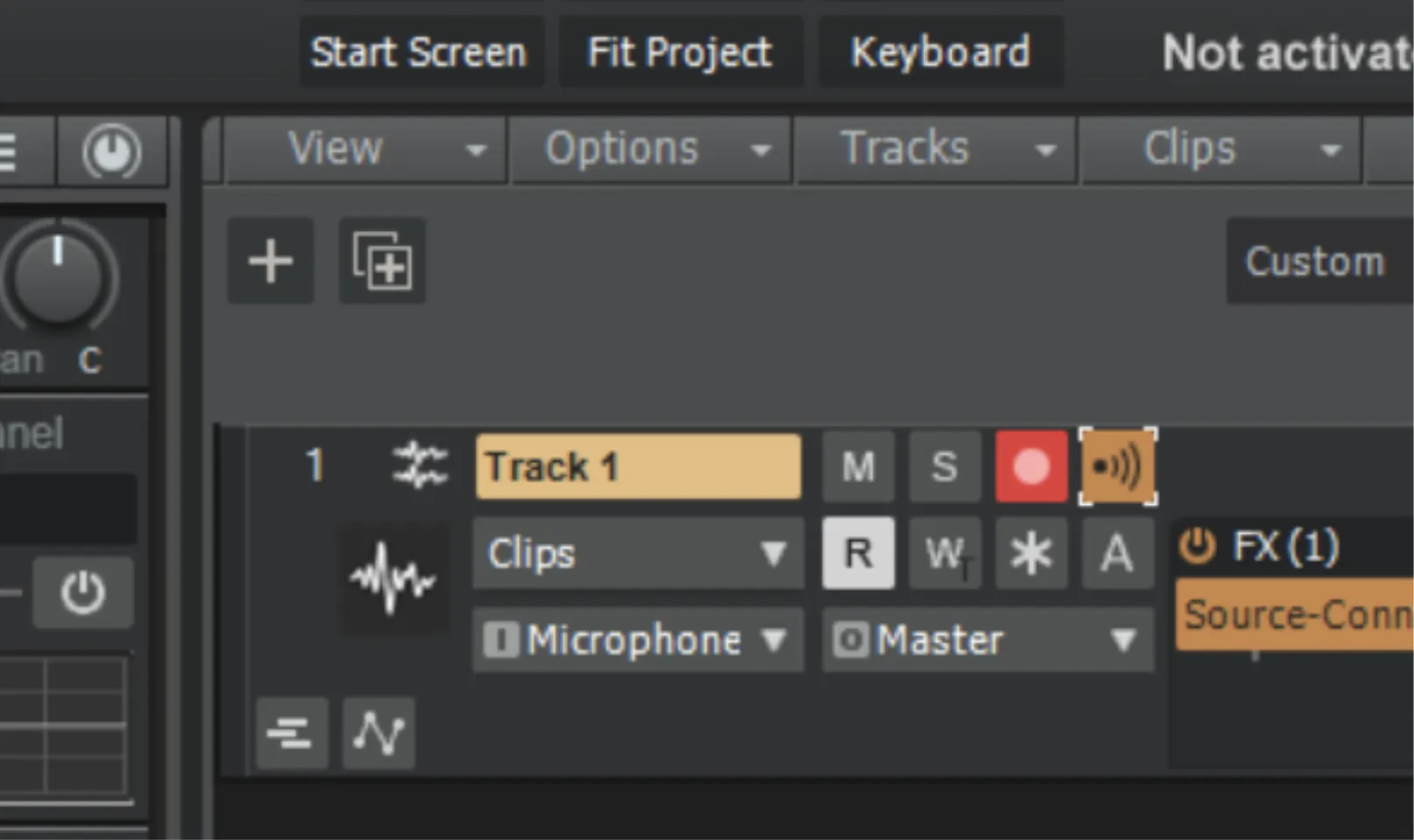Click the asterisk automation button
This screenshot has height=840, width=1414.
tap(1032, 553)
